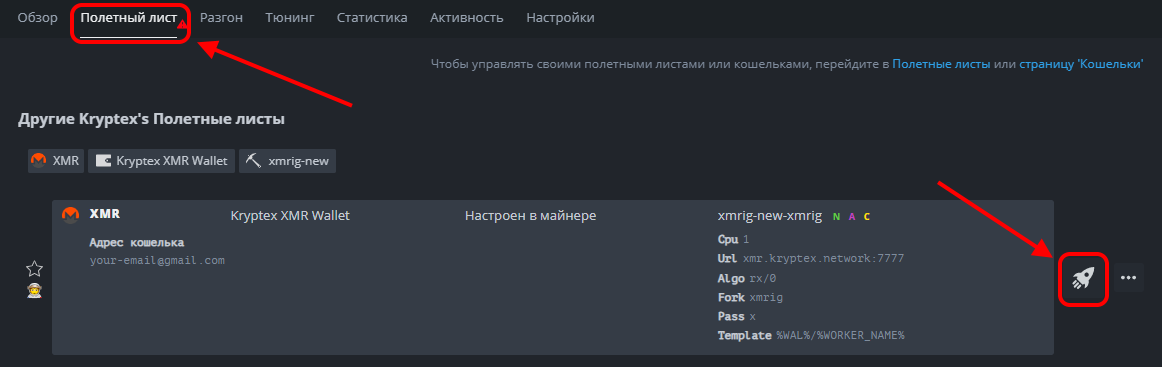1162x367 pixels.
Task: Launch the XMR flight sheet rocket icon
Action: pos(1083,278)
